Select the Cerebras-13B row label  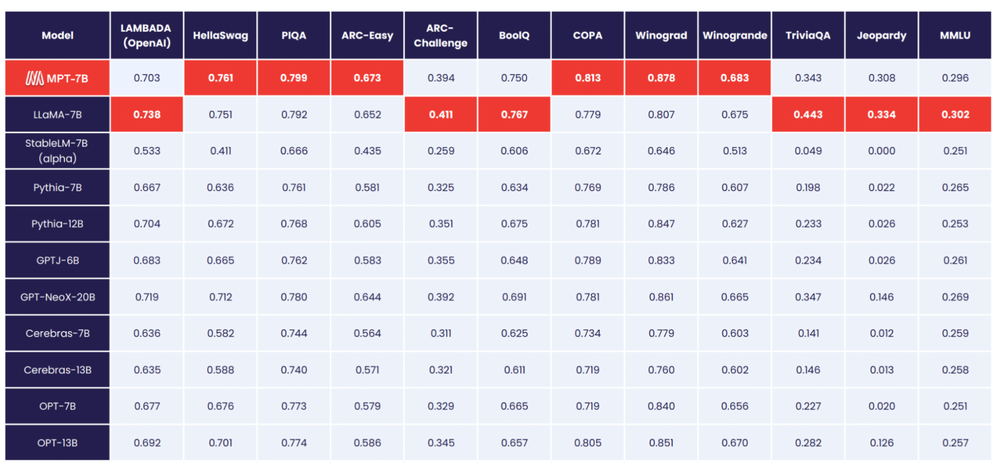pyautogui.click(x=57, y=370)
